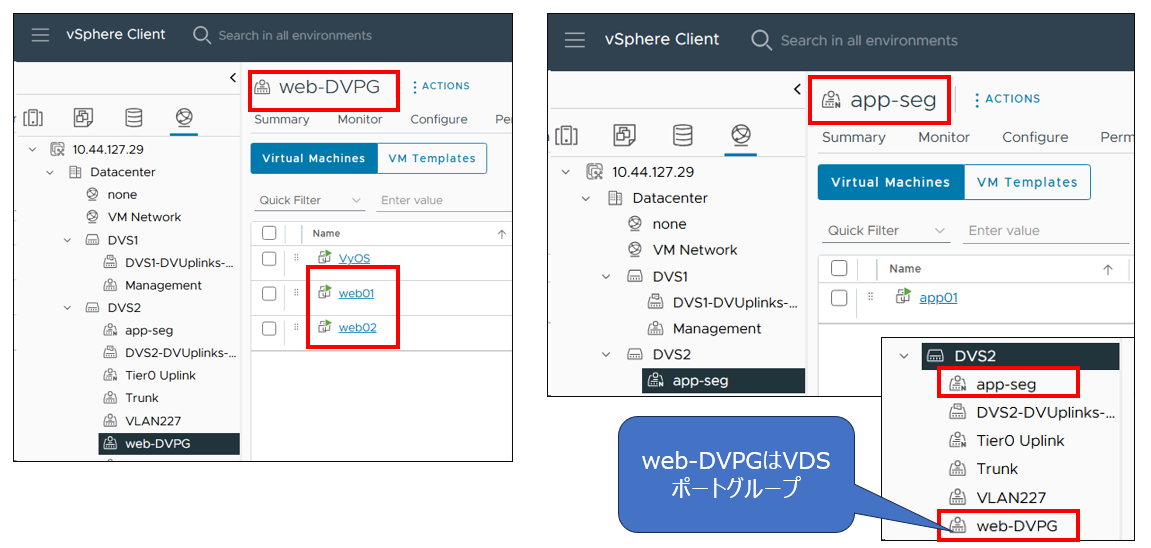The width and height of the screenshot is (1151, 548).
Task: Click Tier0 Uplink segment icon, web-DVPG window
Action: tap(110, 376)
